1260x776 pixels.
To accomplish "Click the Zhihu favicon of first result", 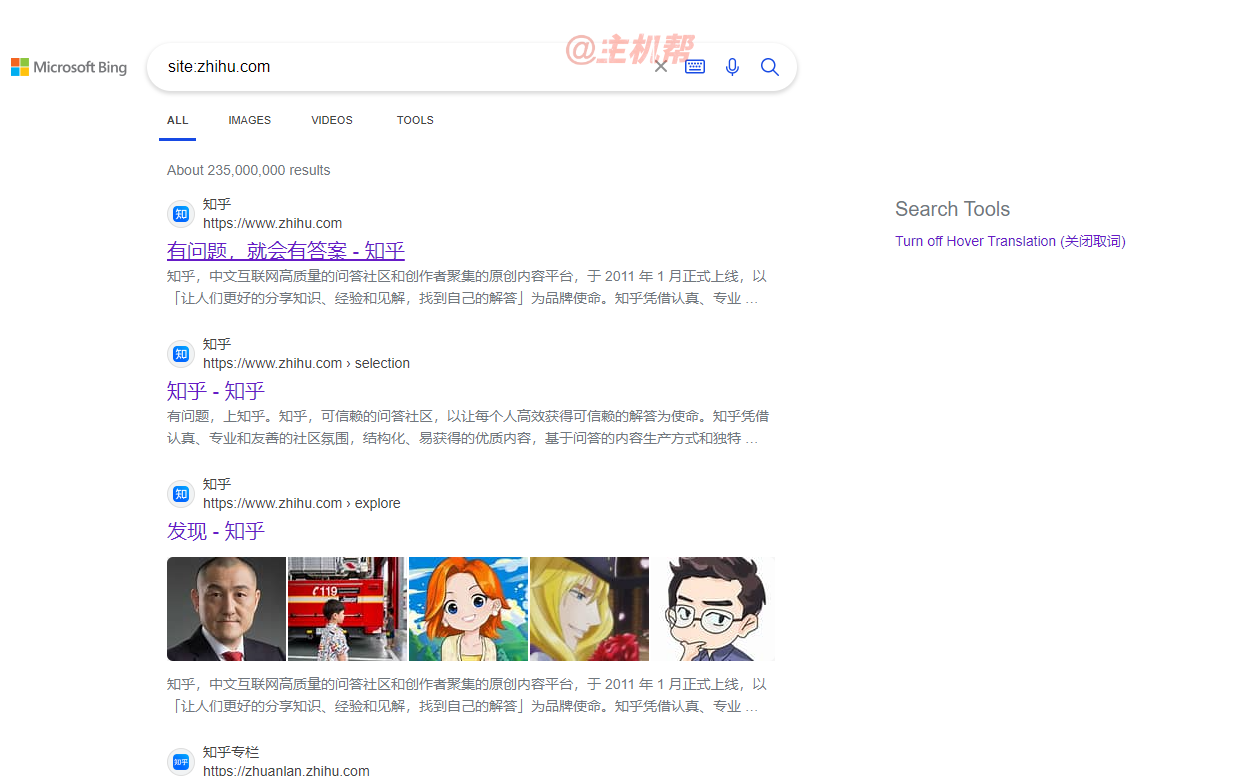I will [181, 214].
